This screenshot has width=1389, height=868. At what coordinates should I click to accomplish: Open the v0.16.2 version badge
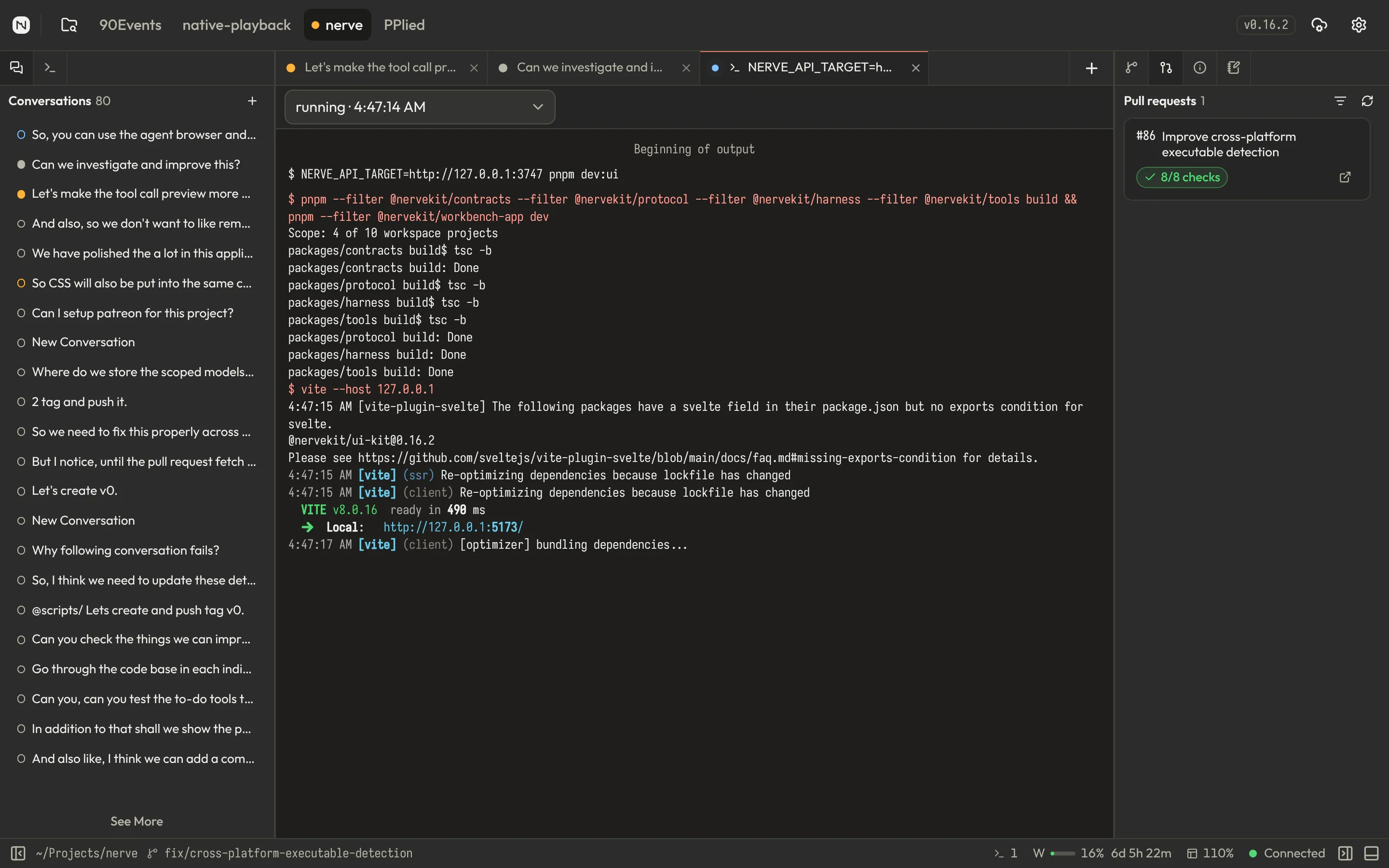click(1266, 25)
